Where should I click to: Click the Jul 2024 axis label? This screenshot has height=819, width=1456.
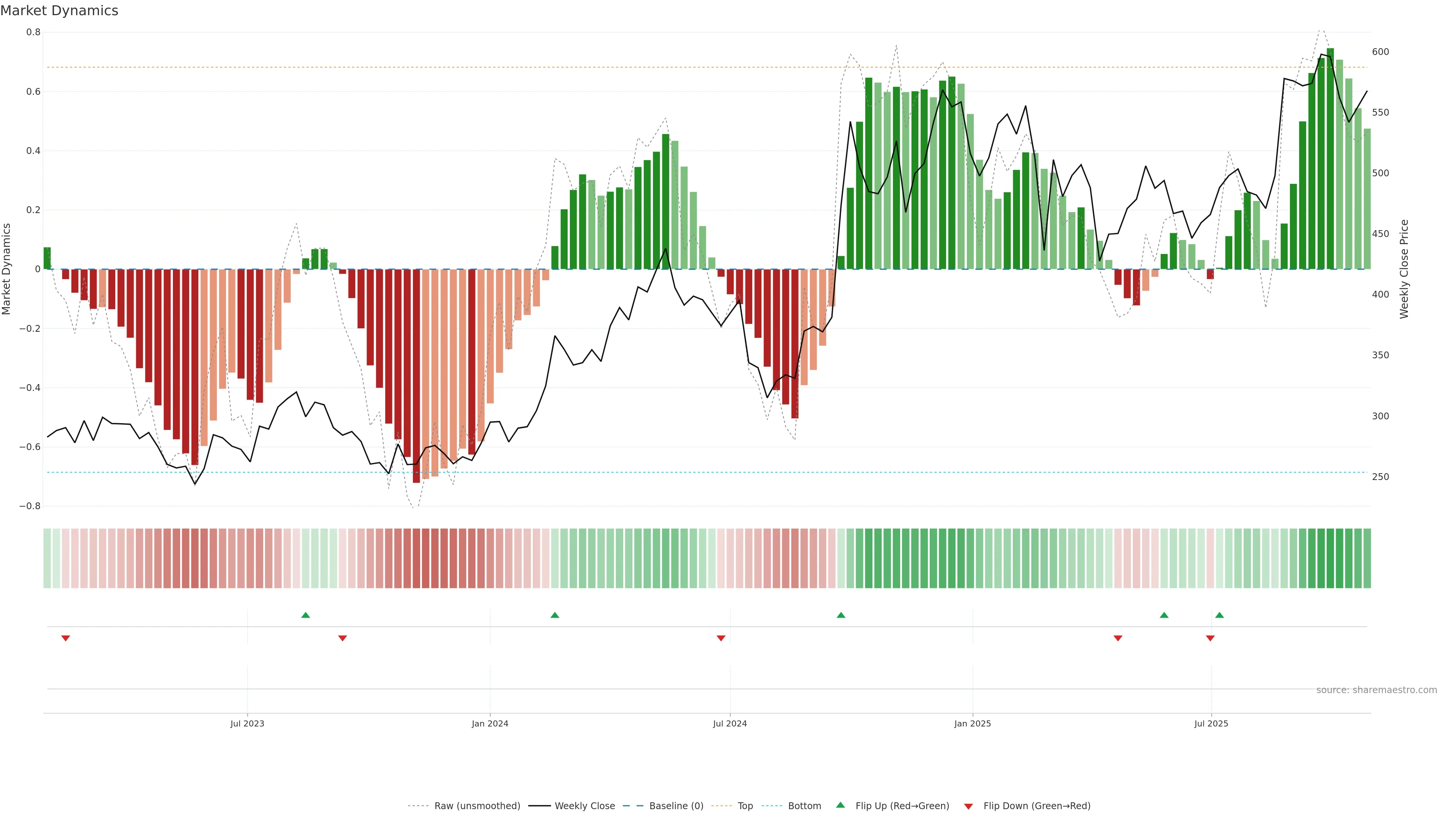point(730,723)
